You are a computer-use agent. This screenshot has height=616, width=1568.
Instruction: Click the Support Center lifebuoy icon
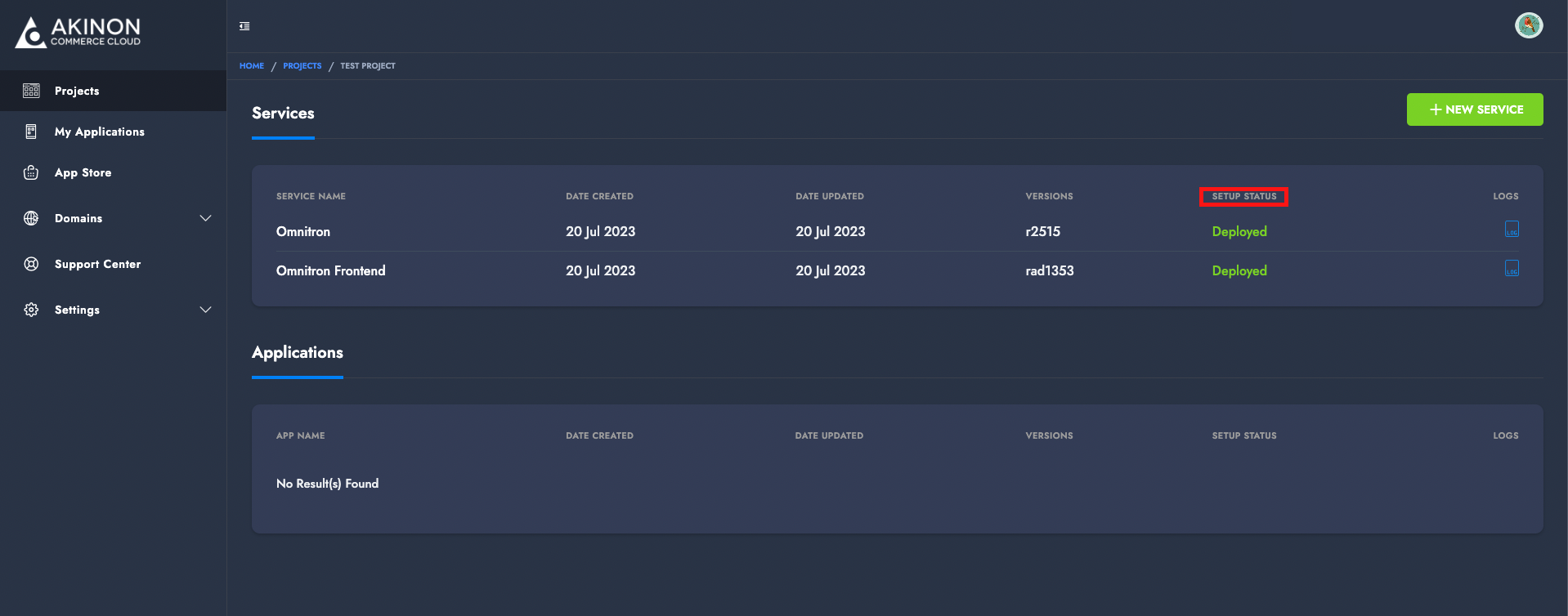pos(31,264)
